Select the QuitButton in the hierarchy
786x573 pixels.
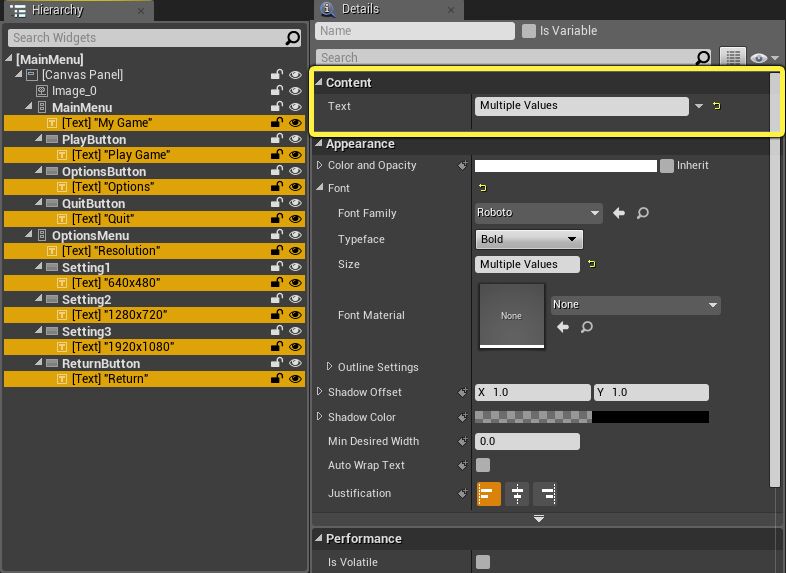(93, 203)
